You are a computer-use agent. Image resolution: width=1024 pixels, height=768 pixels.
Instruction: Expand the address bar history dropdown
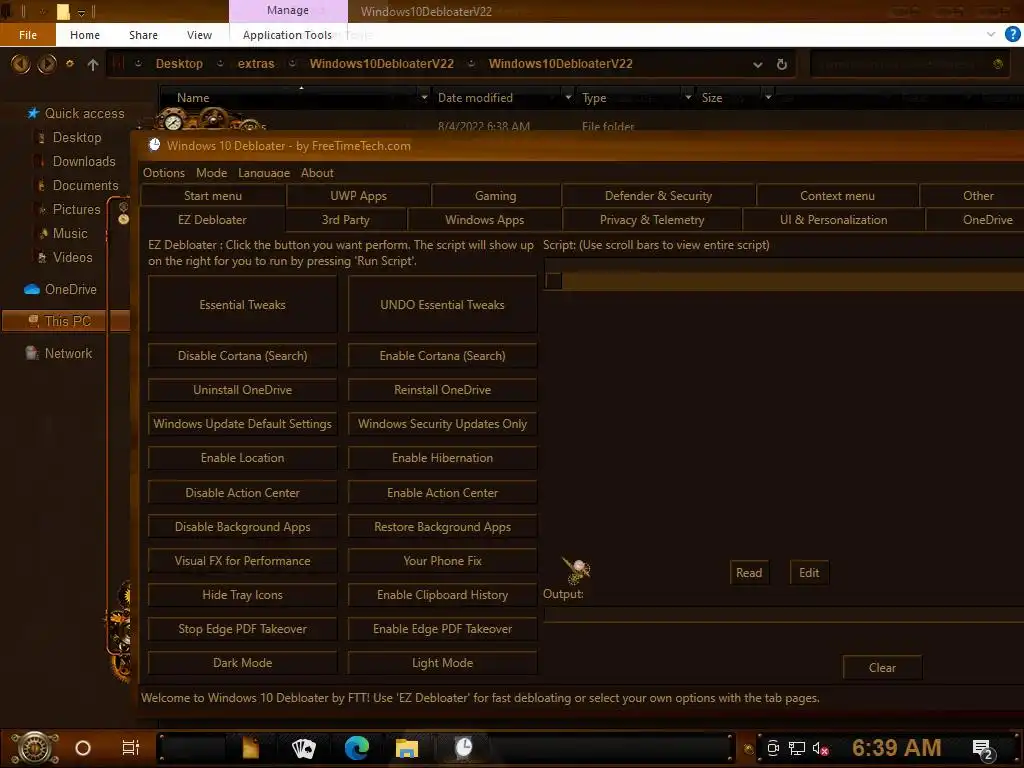click(x=758, y=65)
